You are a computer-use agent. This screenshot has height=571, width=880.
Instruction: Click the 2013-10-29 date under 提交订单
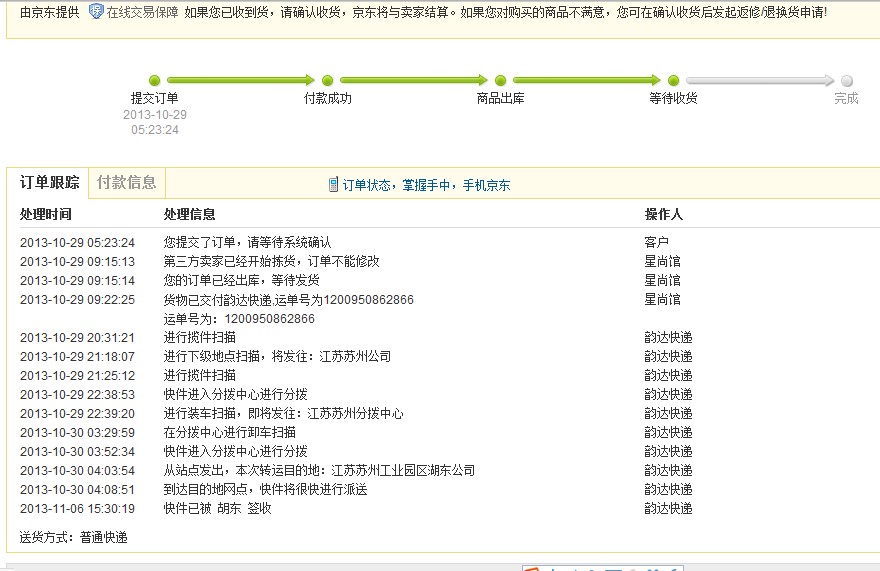(x=155, y=115)
